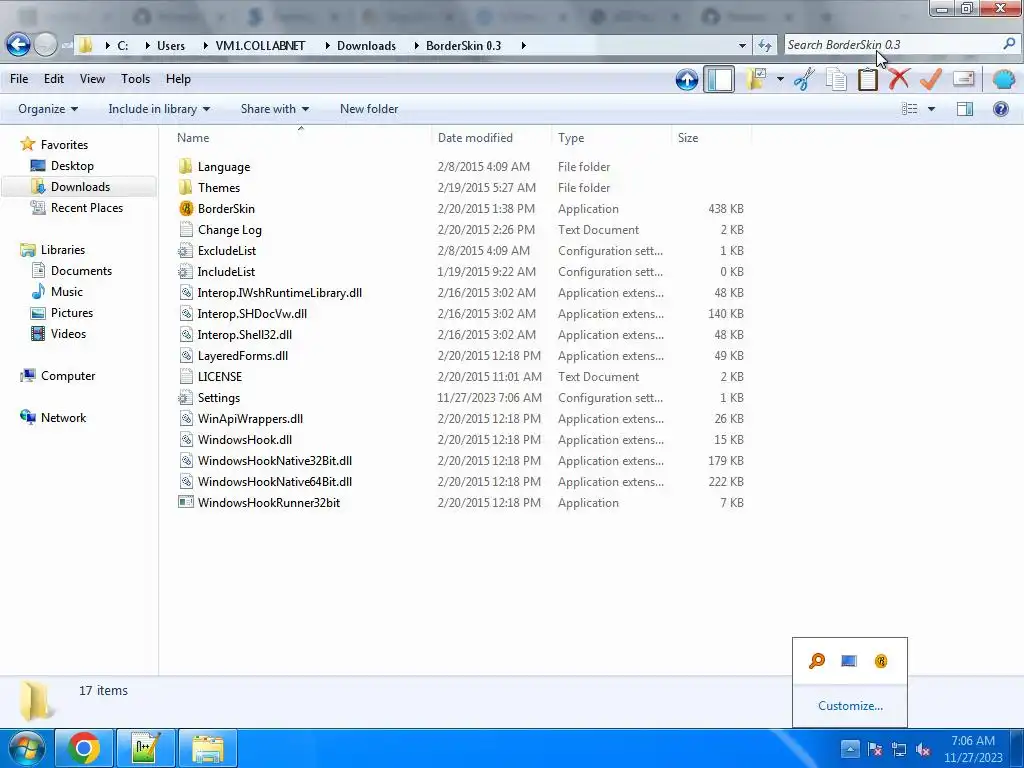
Task: Select WindowsHookRunner32bit application
Action: 268,502
